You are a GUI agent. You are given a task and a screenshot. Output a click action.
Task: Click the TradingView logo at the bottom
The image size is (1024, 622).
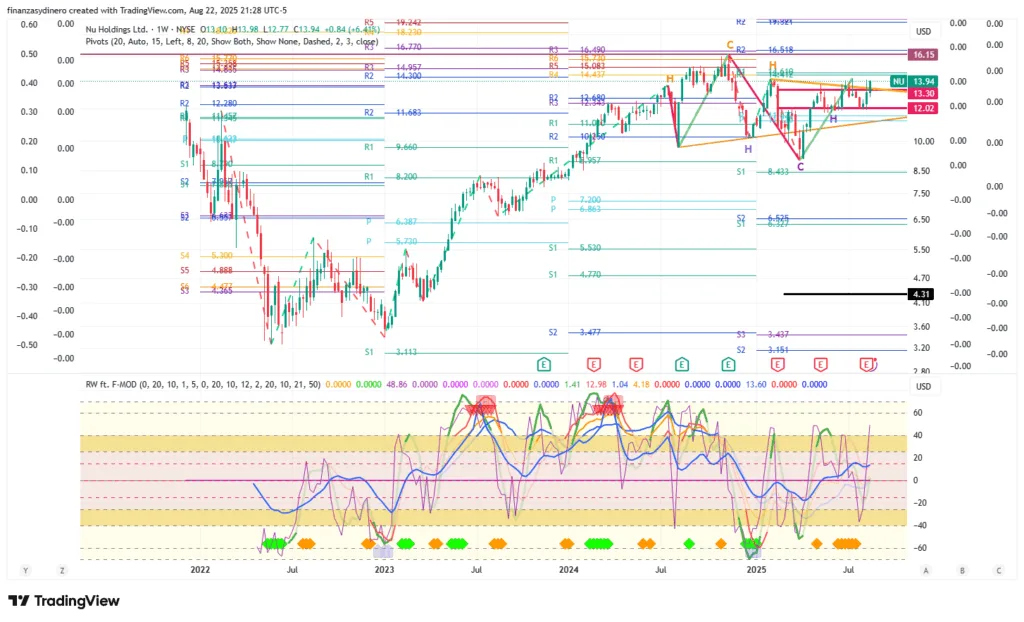tap(64, 600)
